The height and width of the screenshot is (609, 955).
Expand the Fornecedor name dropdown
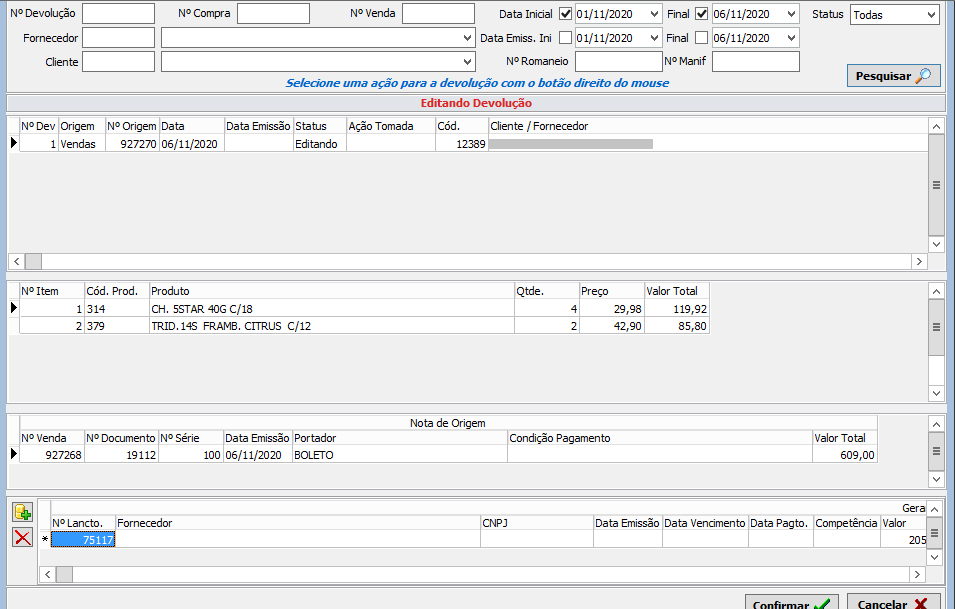[468, 38]
